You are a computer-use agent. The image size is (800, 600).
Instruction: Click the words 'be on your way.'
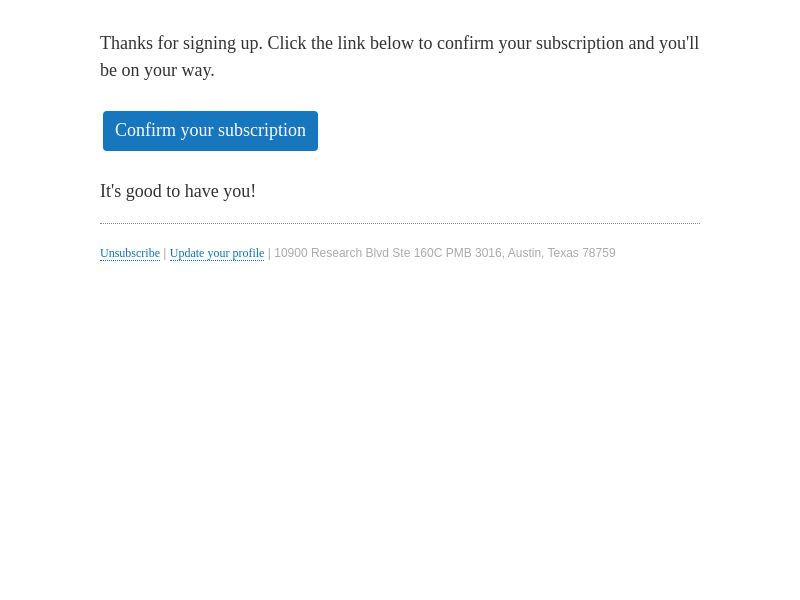click(157, 70)
